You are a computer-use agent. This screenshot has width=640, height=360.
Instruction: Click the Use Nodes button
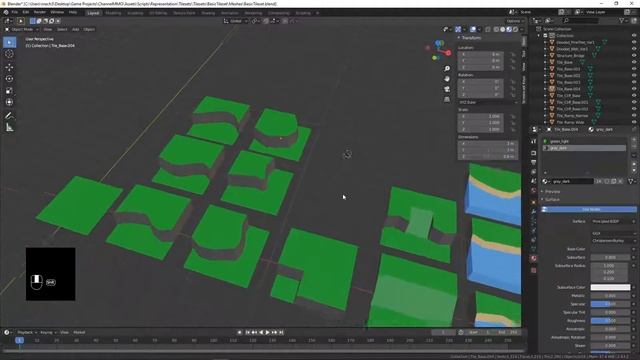tap(589, 209)
